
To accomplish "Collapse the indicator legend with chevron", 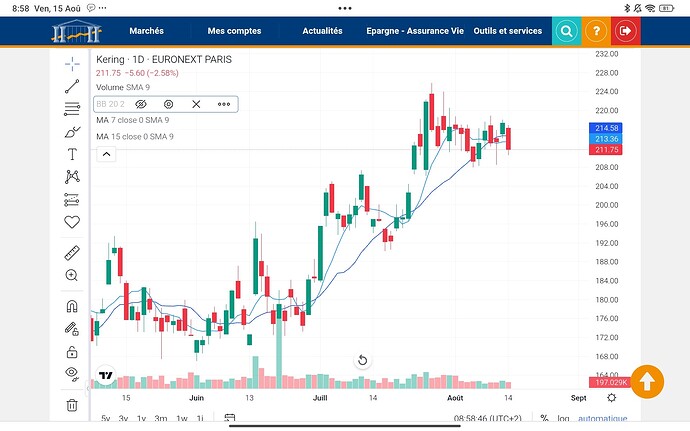I will (105, 154).
